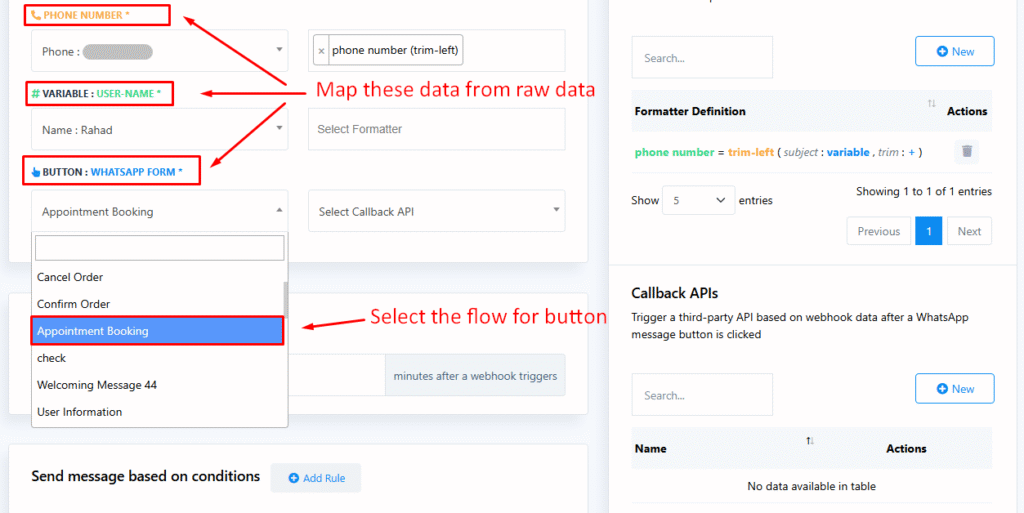Expand the Name : Rahad dropdown
The width and height of the screenshot is (1024, 513).
(159, 129)
